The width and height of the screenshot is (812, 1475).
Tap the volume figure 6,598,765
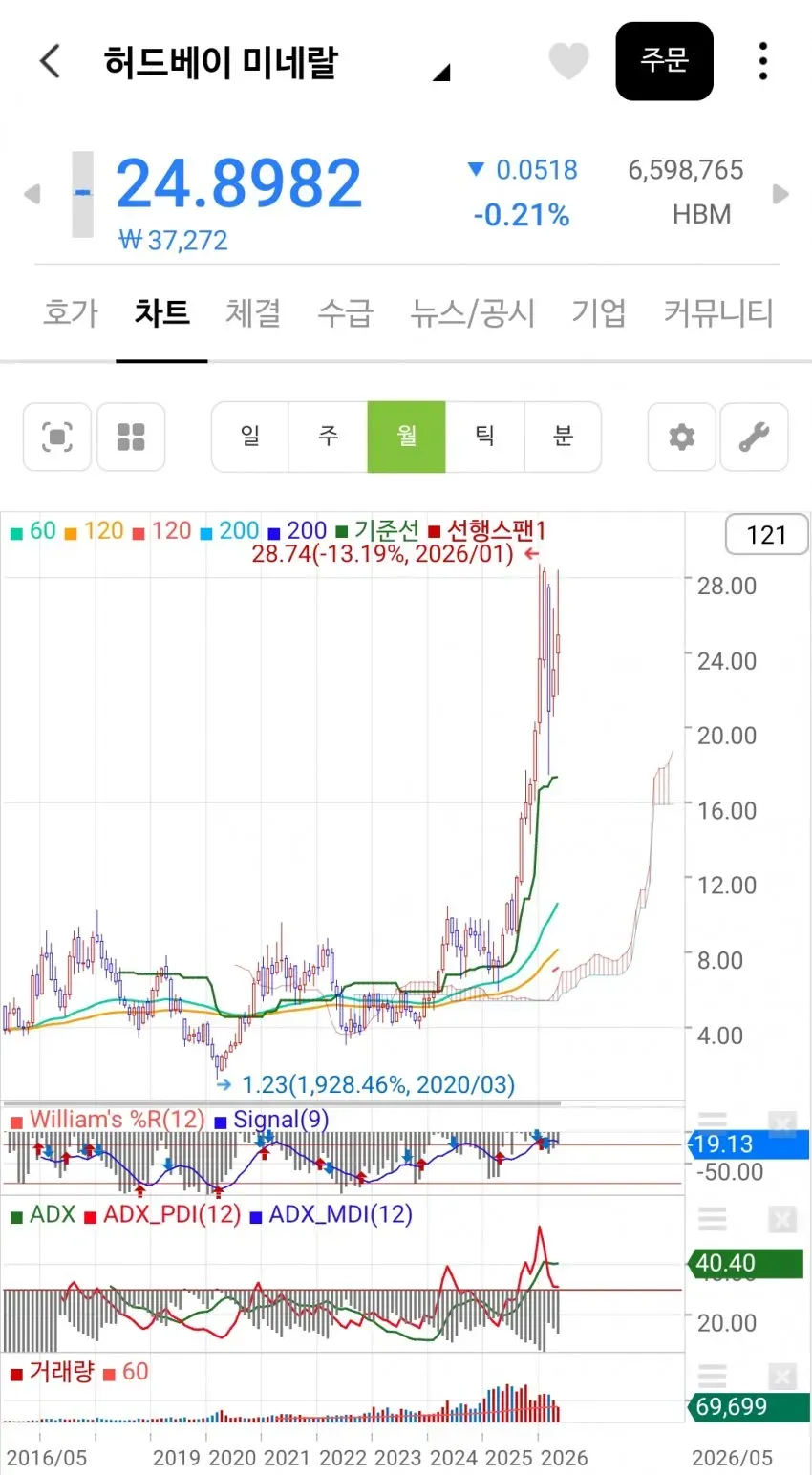[686, 170]
